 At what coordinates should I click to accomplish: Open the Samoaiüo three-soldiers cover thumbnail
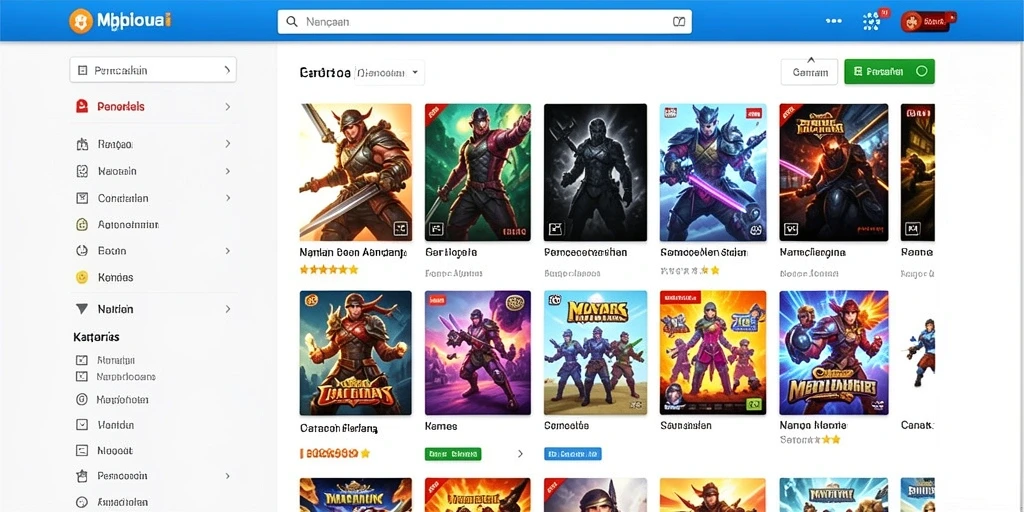(x=595, y=353)
